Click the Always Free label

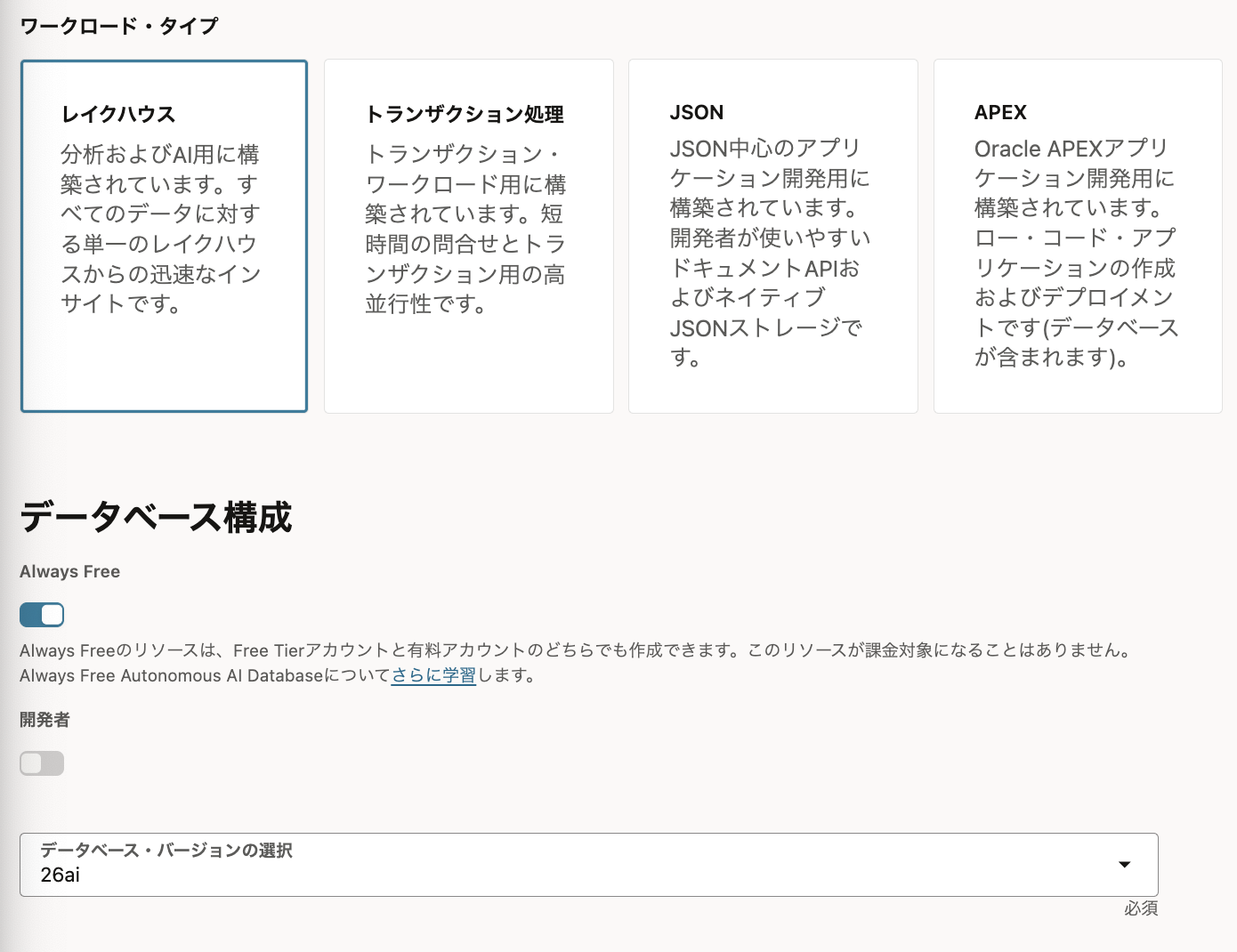point(70,571)
